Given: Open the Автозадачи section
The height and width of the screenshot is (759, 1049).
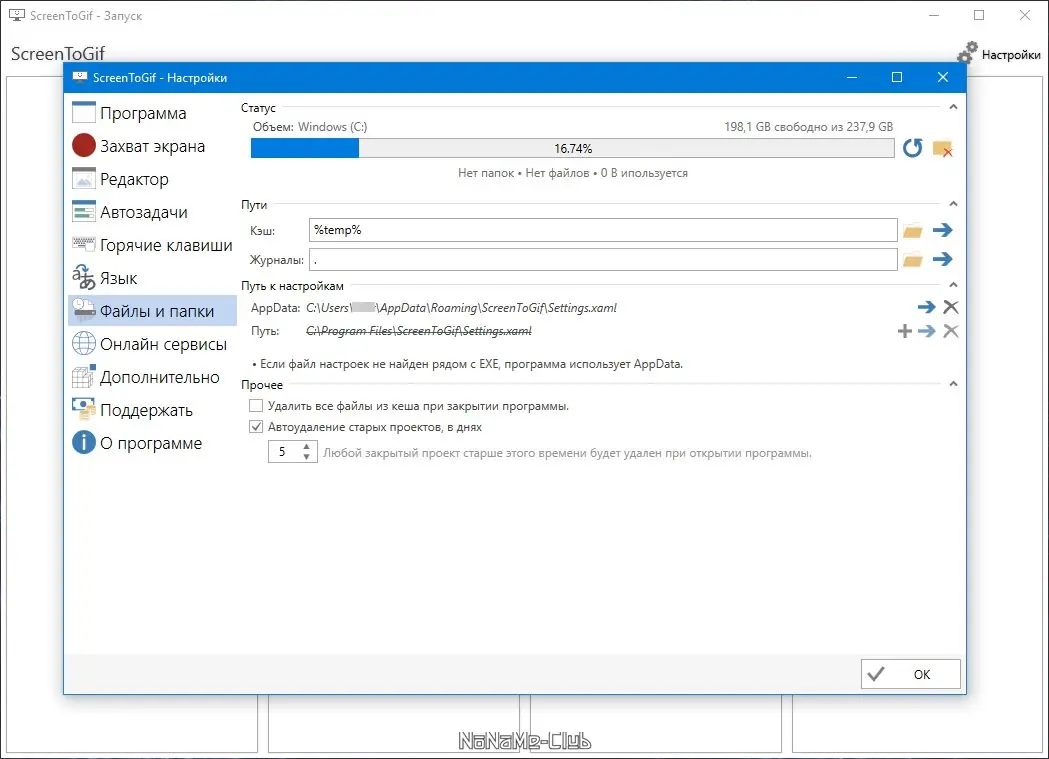Looking at the screenshot, I should tap(152, 212).
